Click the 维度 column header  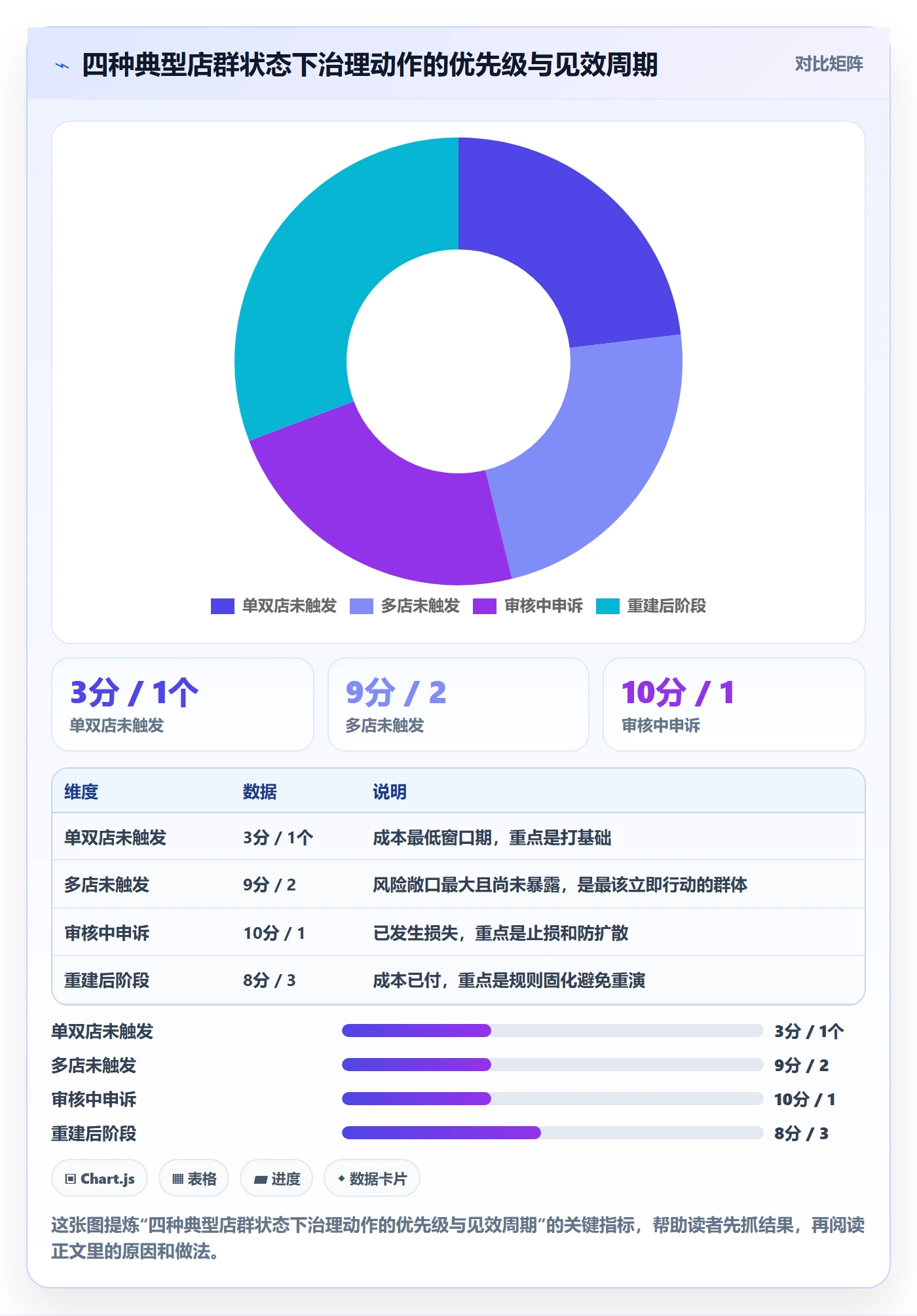81,792
